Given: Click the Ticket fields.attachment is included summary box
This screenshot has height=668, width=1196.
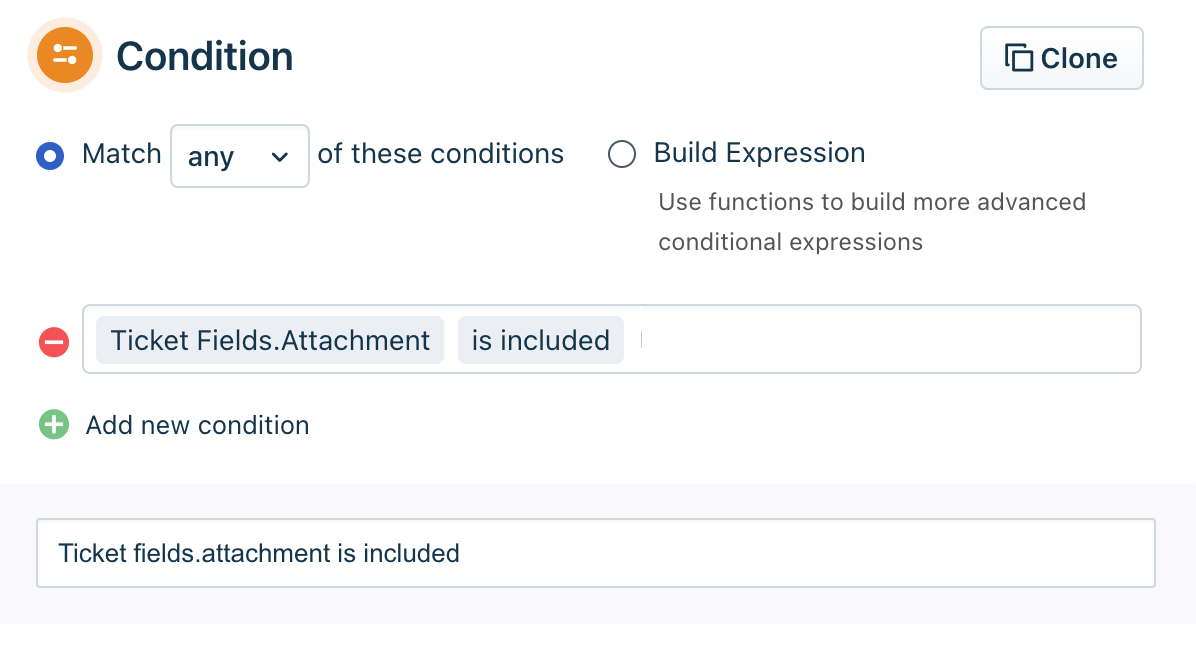Looking at the screenshot, I should point(596,553).
